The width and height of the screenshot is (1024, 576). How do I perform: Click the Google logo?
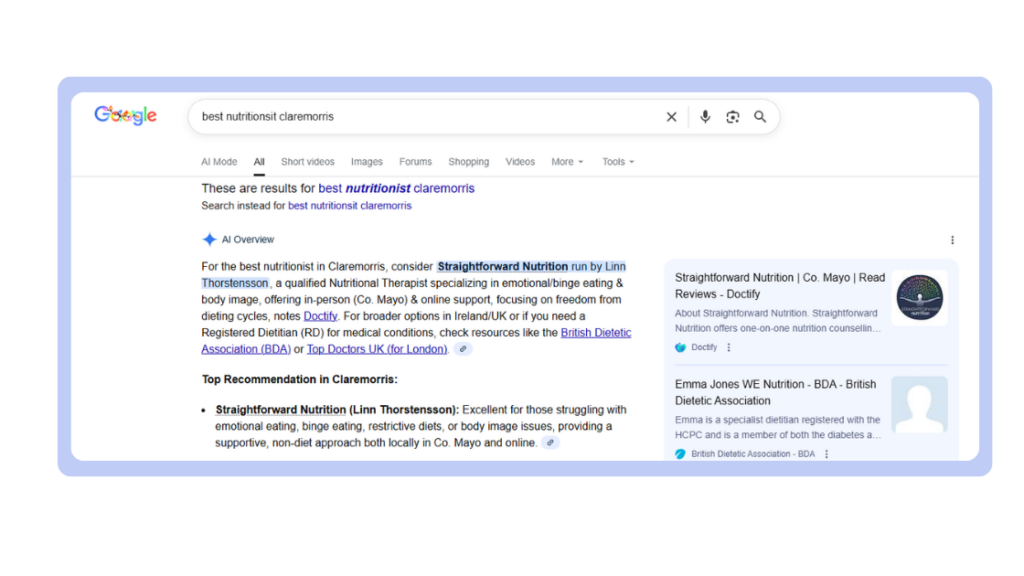125,116
